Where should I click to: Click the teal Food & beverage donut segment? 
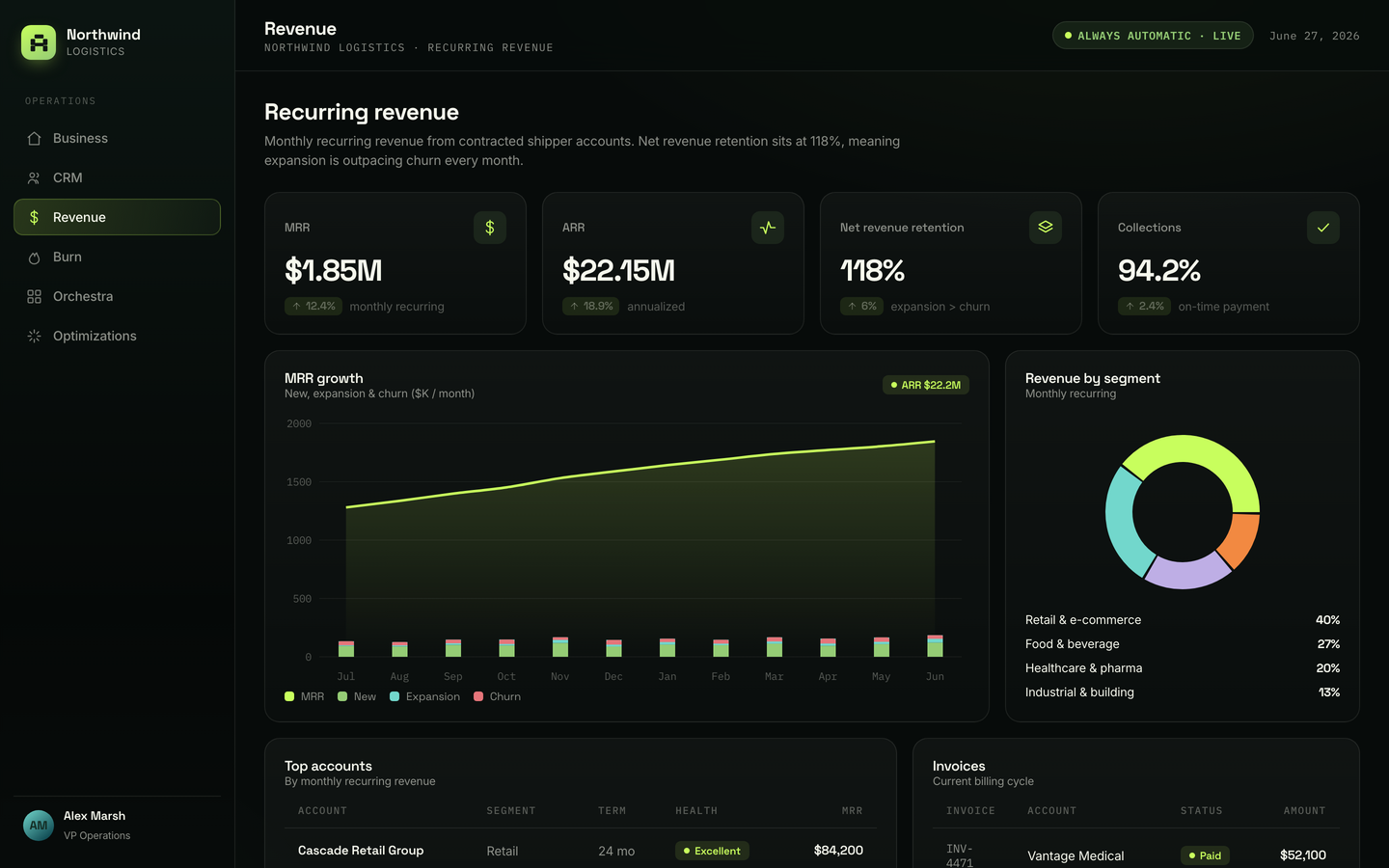pyautogui.click(x=1122, y=523)
